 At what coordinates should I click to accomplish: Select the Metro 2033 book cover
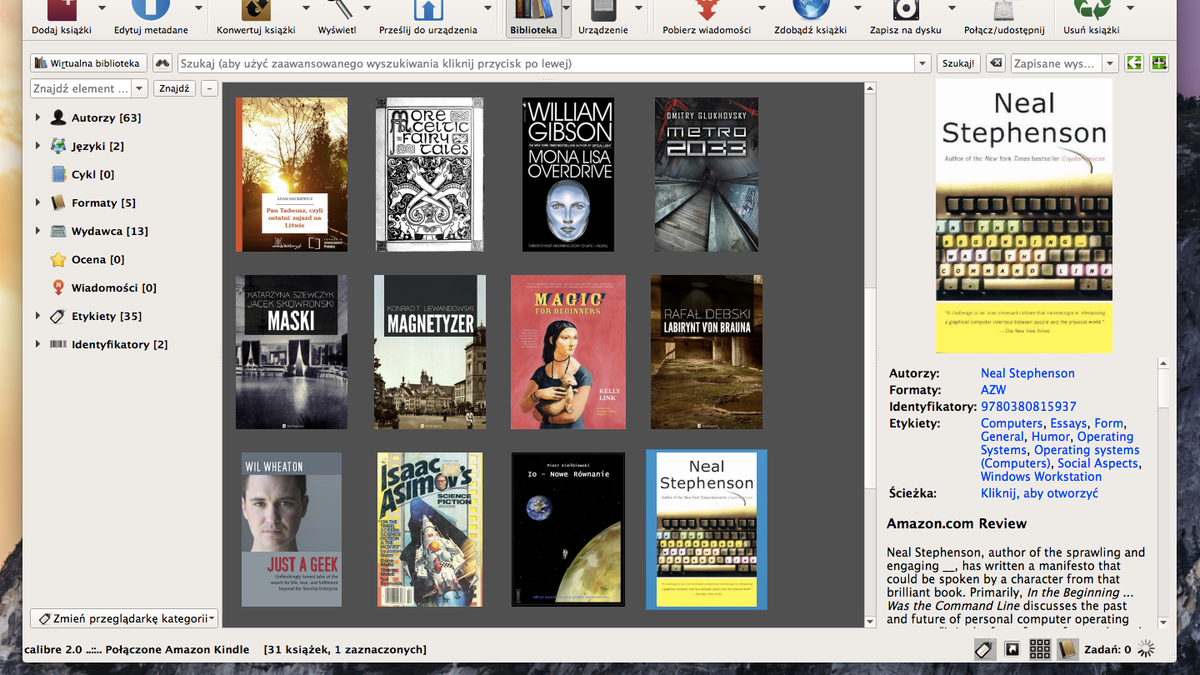pyautogui.click(x=706, y=174)
